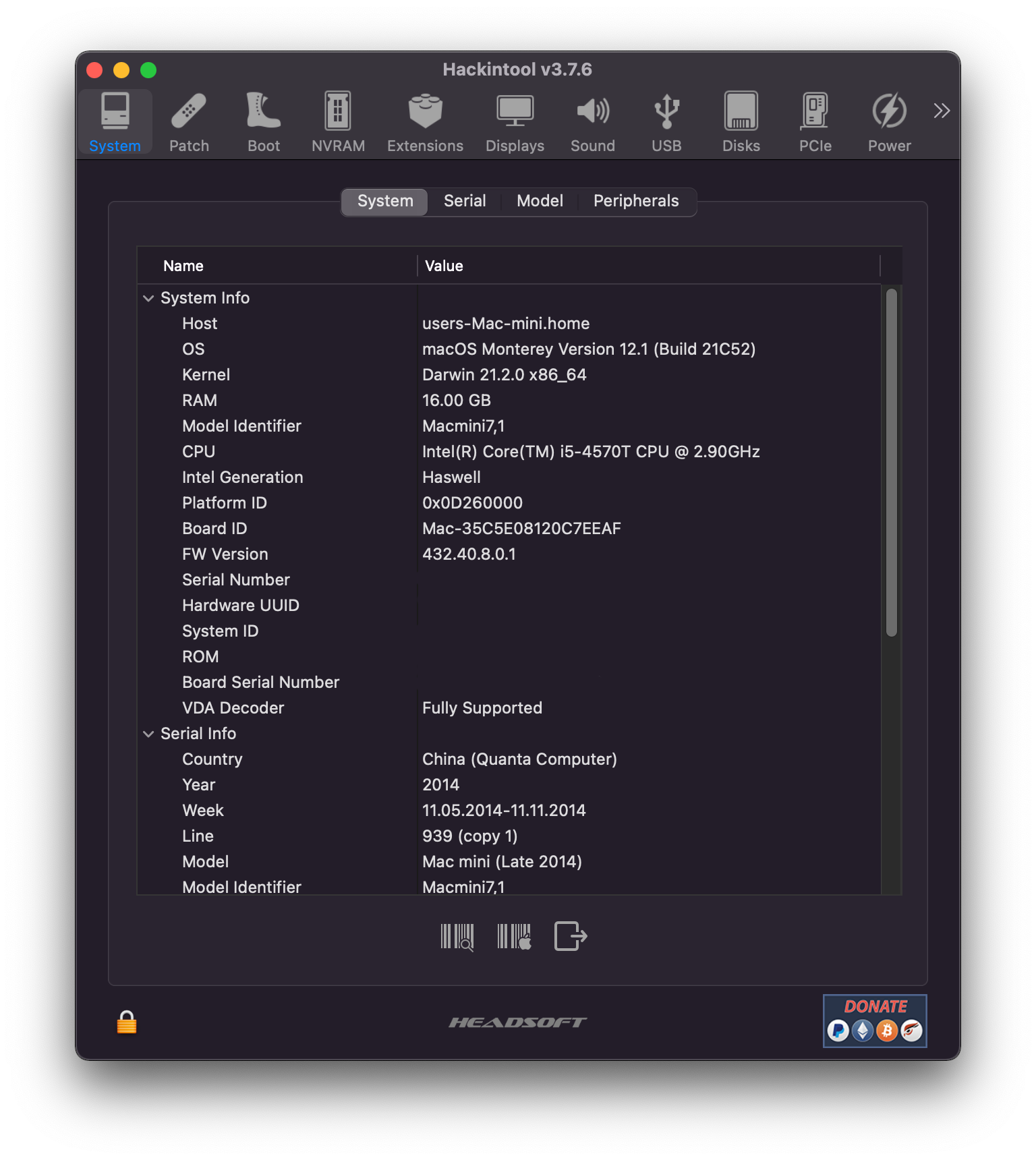Viewport: 1036px width, 1160px height.
Task: Toggle the orange lock icon
Action: [x=127, y=1022]
